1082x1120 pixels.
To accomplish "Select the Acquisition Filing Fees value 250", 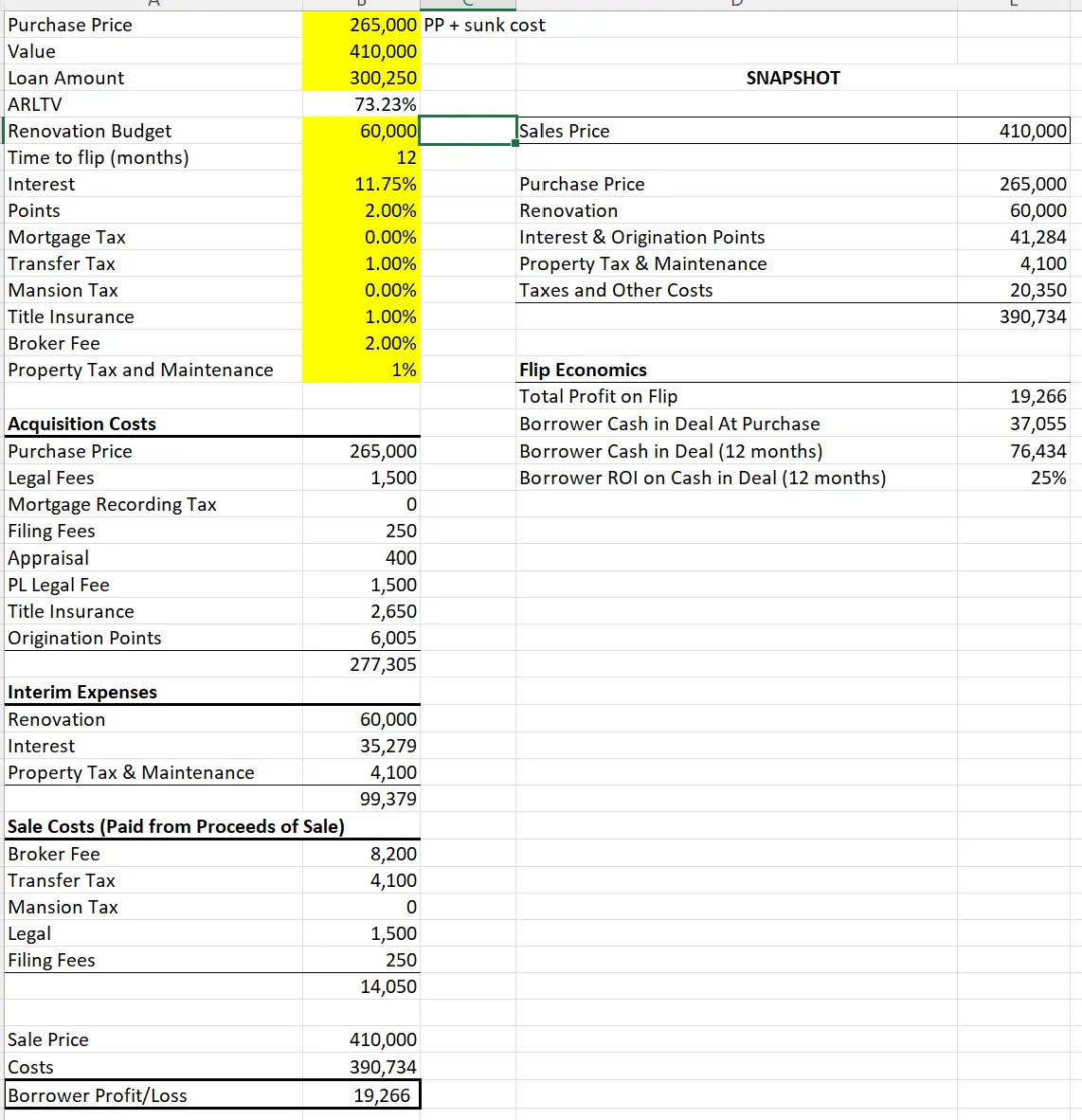I will [361, 531].
